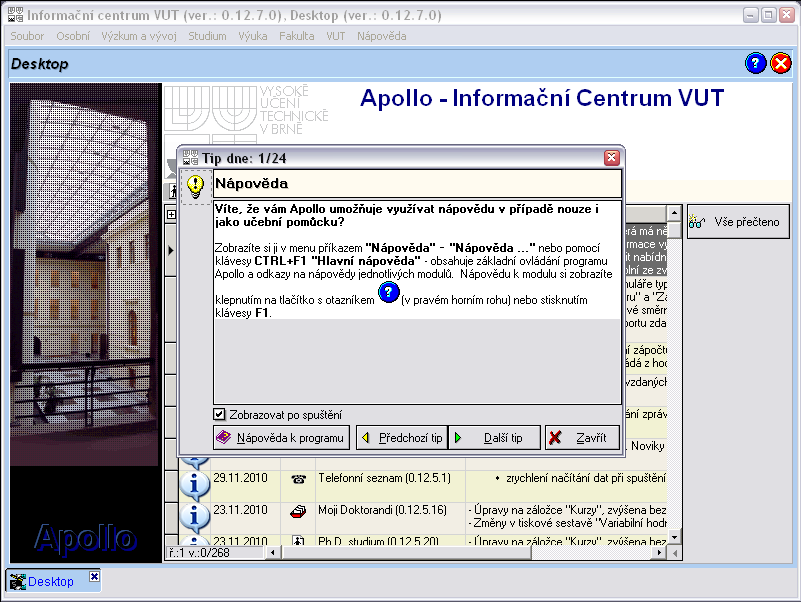801x602 pixels.
Task: Show Další tip
Action: pyautogui.click(x=494, y=438)
